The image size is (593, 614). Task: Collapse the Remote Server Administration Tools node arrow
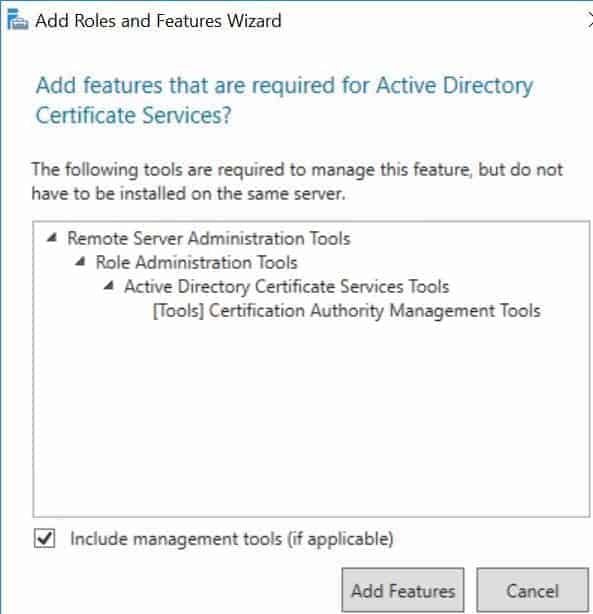[52, 237]
